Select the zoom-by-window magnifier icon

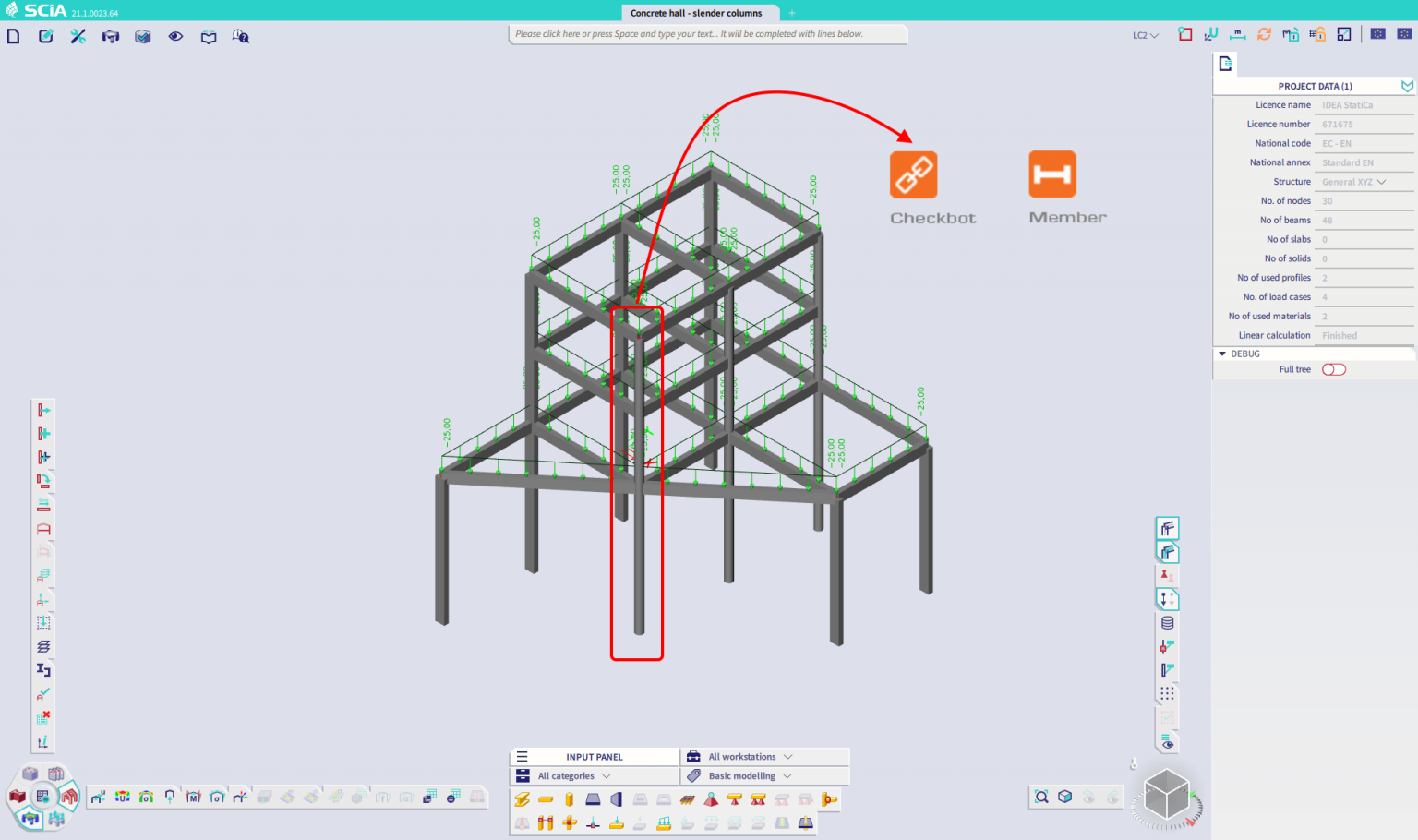pyautogui.click(x=1041, y=796)
